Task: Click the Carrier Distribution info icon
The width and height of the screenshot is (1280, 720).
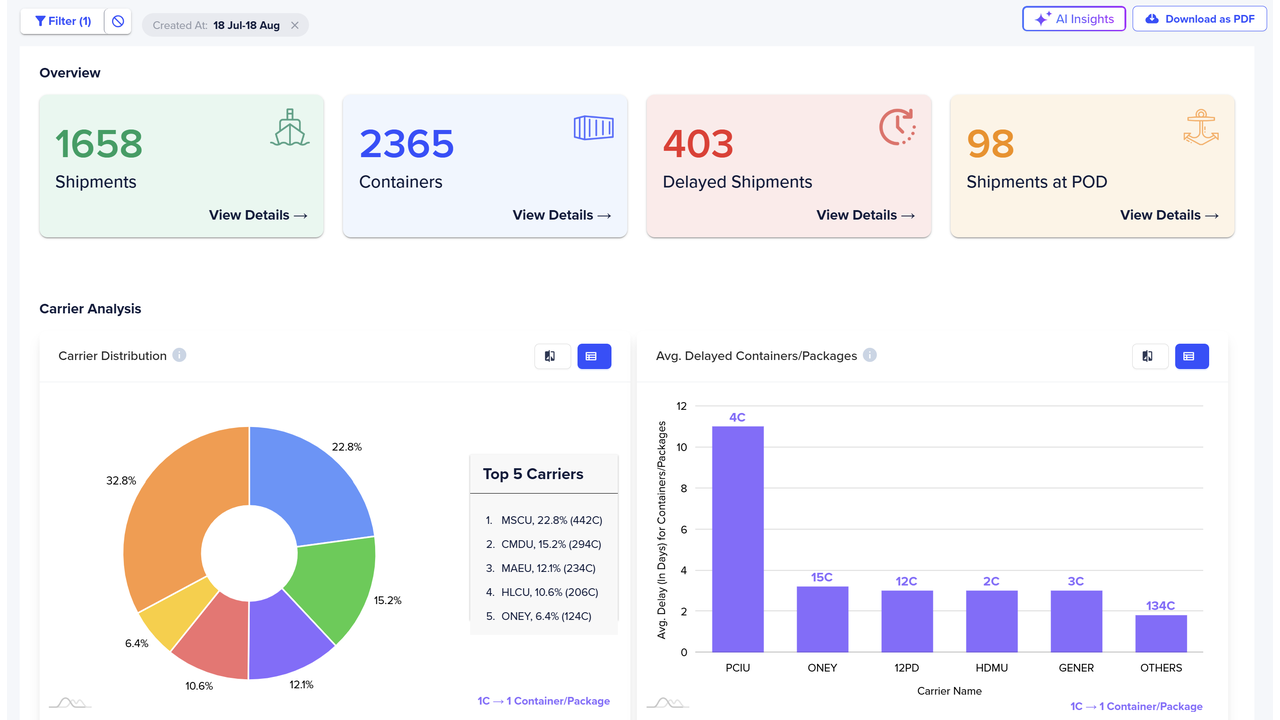Action: pyautogui.click(x=179, y=355)
